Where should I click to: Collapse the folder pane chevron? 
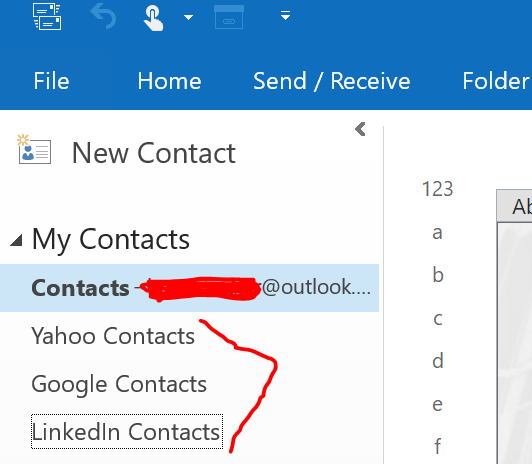360,129
